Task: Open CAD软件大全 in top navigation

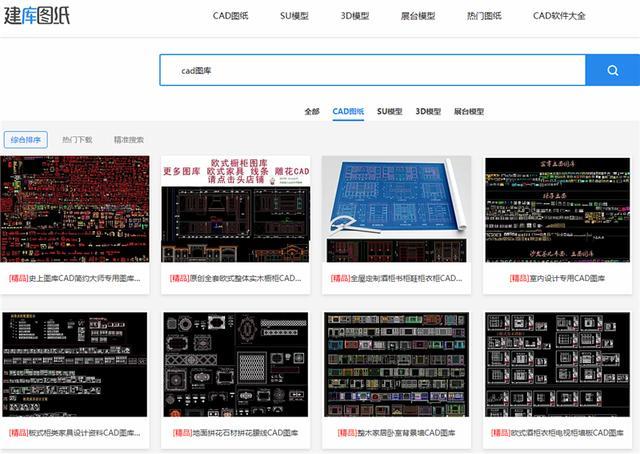Action: pyautogui.click(x=559, y=16)
